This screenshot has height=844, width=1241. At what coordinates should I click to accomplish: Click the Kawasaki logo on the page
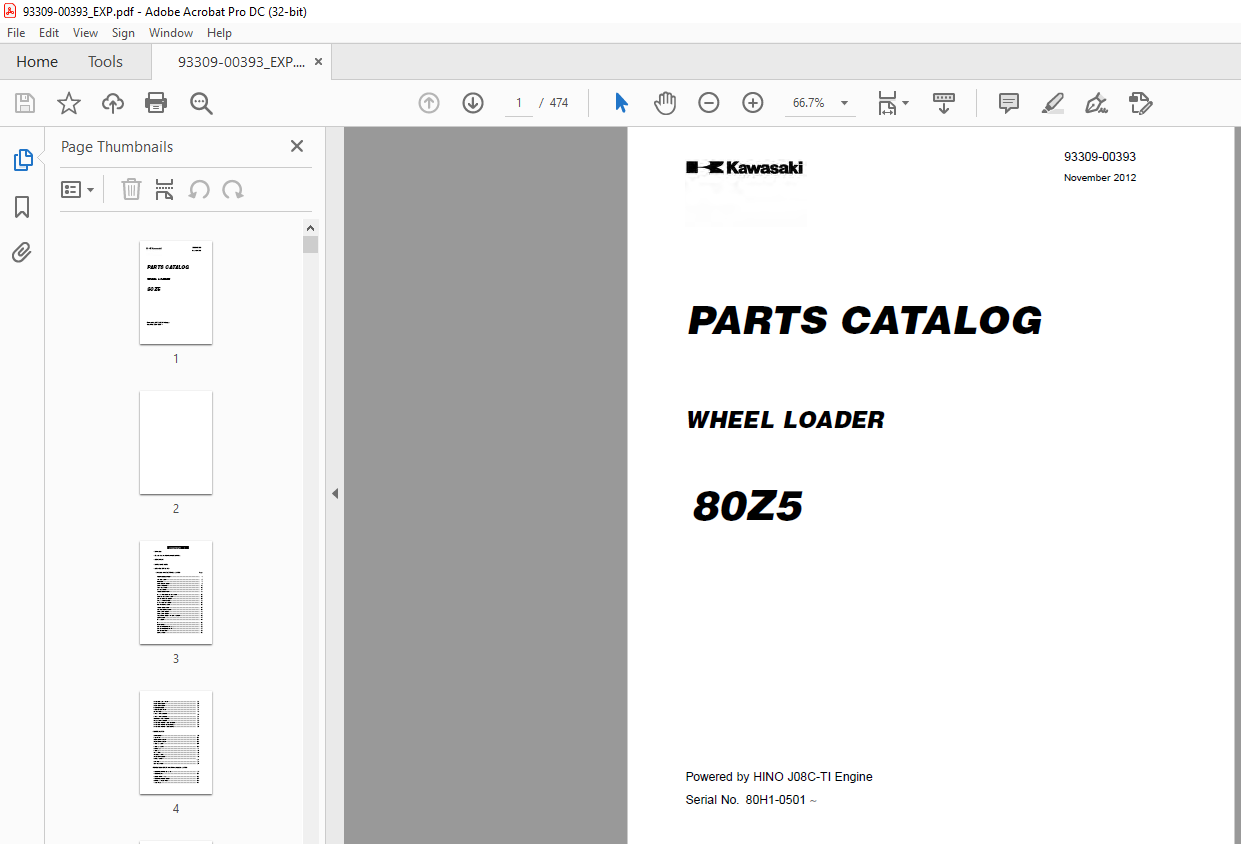pyautogui.click(x=745, y=168)
